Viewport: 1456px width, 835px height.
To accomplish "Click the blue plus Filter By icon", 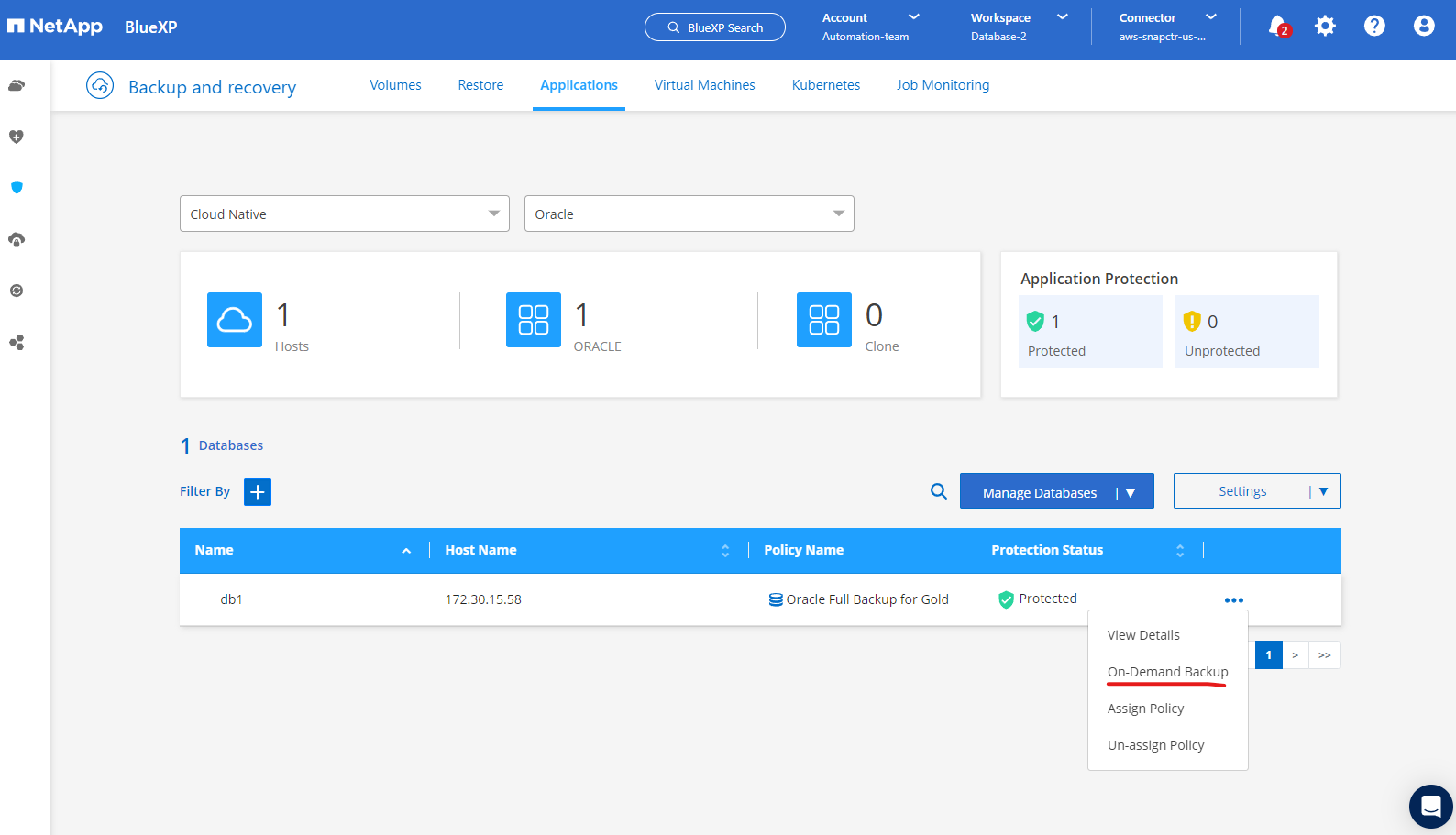I will click(258, 492).
